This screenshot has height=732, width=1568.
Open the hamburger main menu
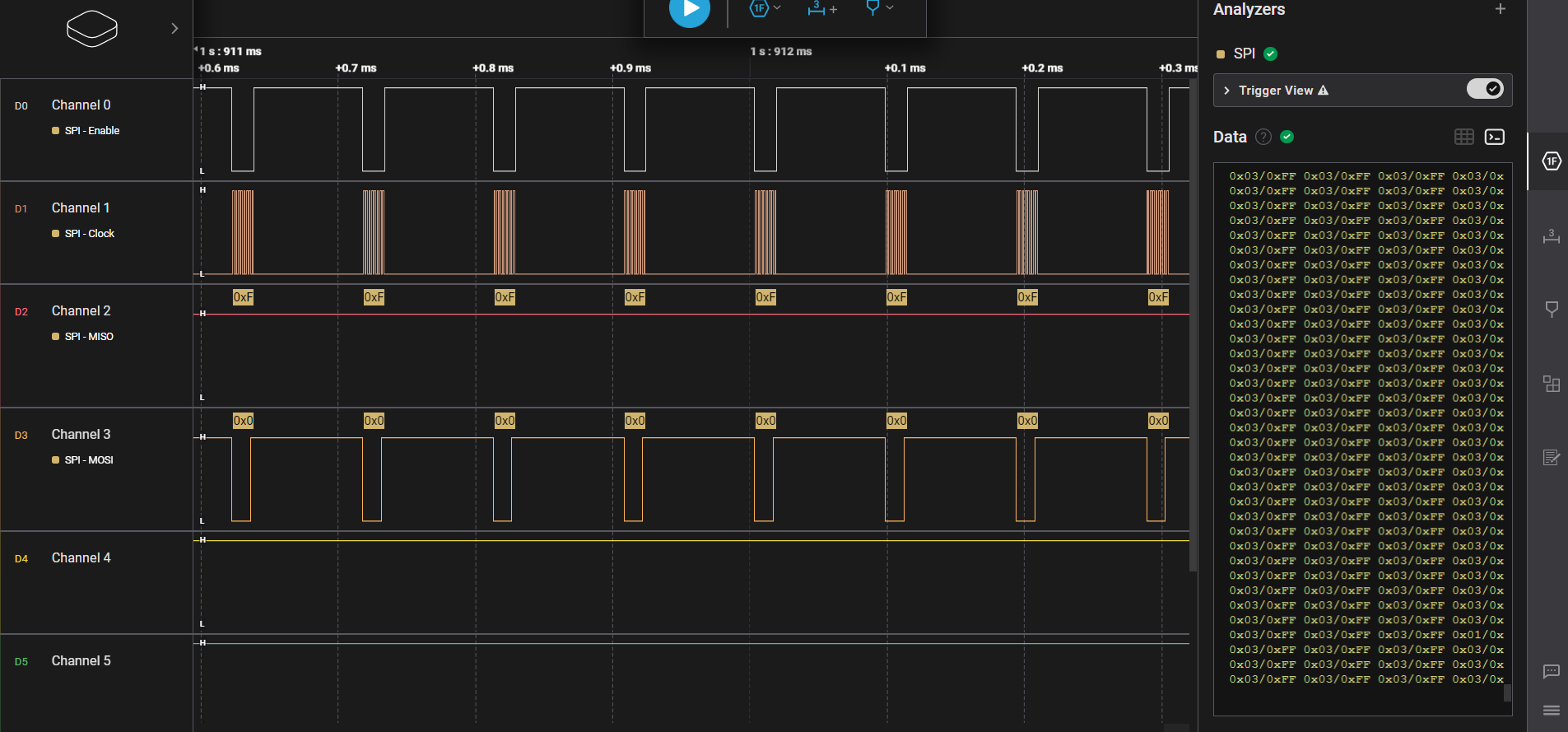click(x=1551, y=710)
